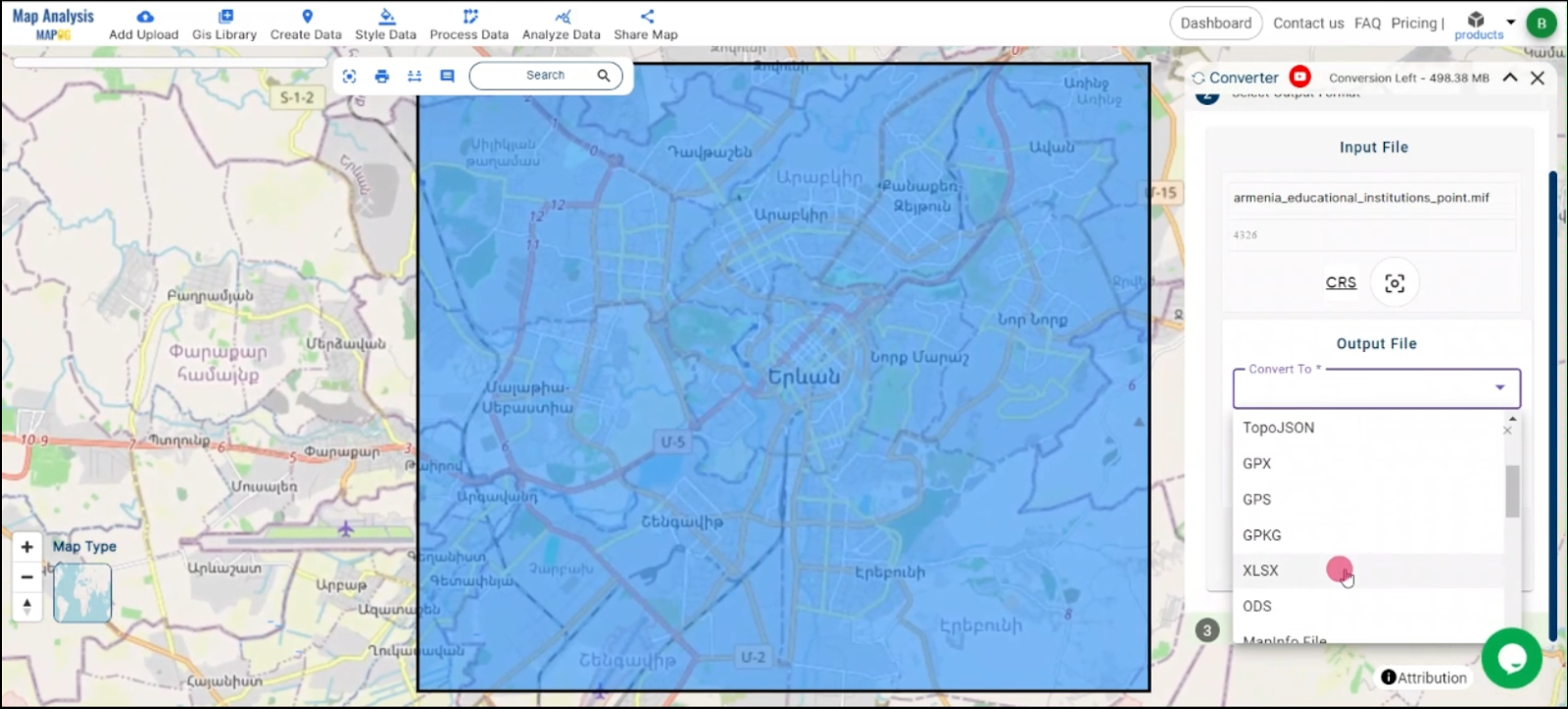Select GPS format option

(1368, 499)
